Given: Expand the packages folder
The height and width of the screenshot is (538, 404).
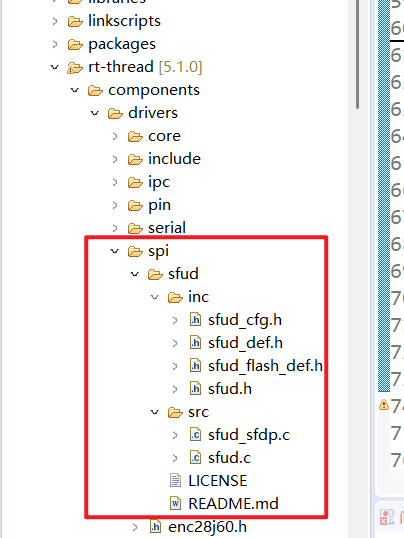Looking at the screenshot, I should coord(55,44).
